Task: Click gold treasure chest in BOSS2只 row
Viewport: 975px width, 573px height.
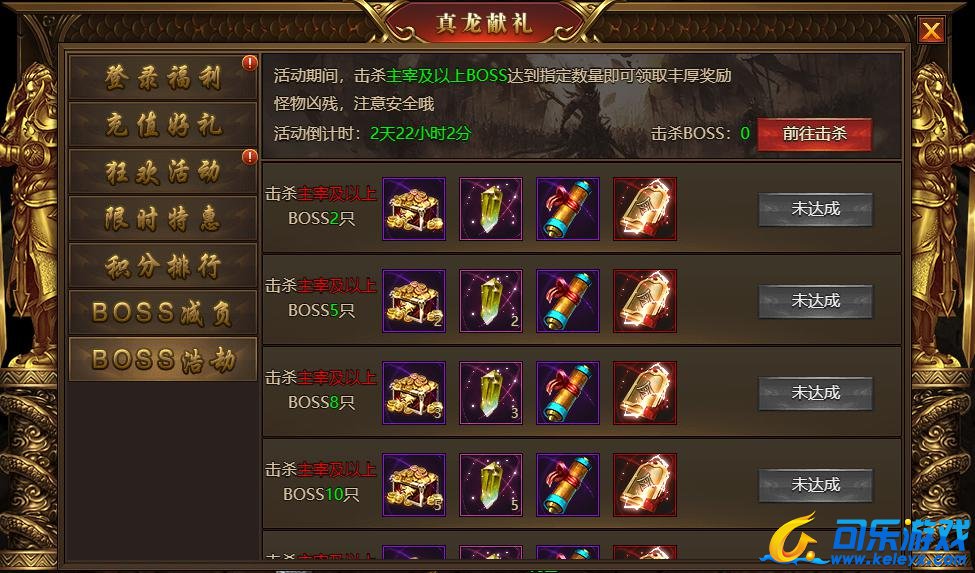Action: point(414,209)
